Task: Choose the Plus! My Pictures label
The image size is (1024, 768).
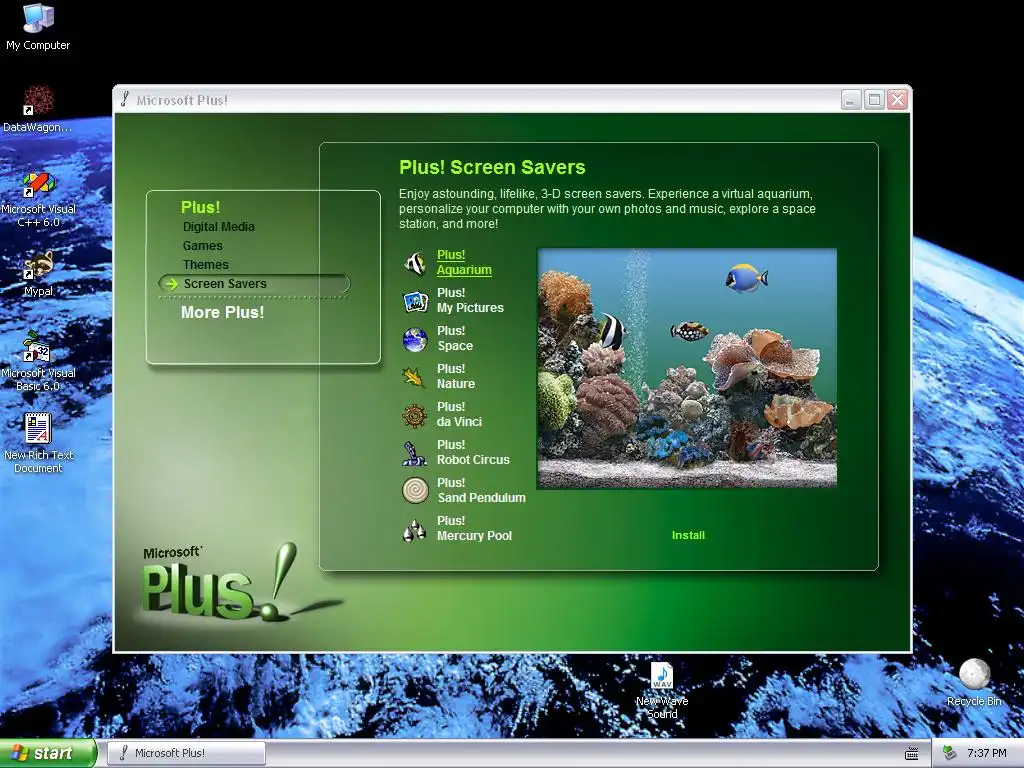Action: [470, 300]
